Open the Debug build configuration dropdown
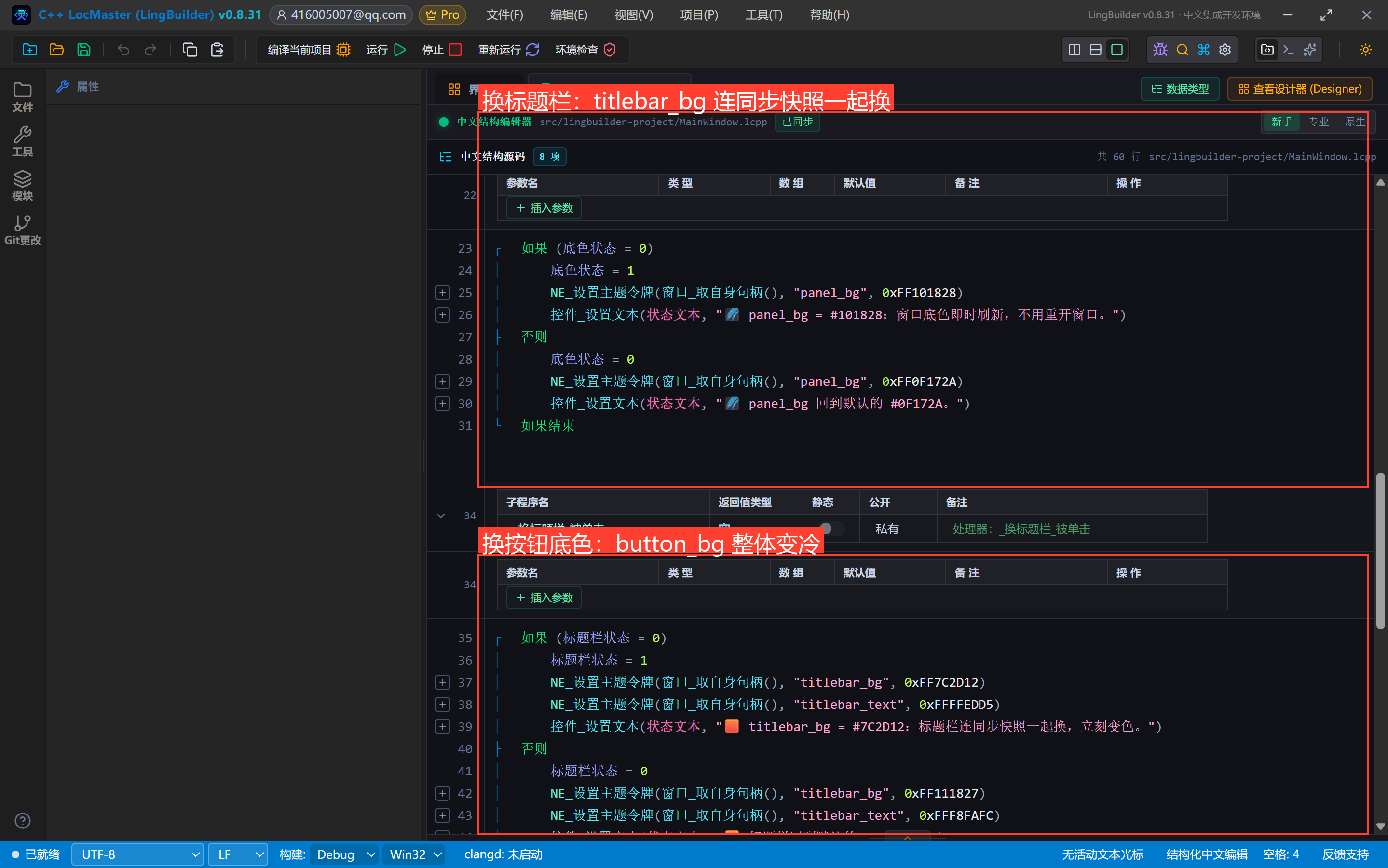 pyautogui.click(x=344, y=854)
